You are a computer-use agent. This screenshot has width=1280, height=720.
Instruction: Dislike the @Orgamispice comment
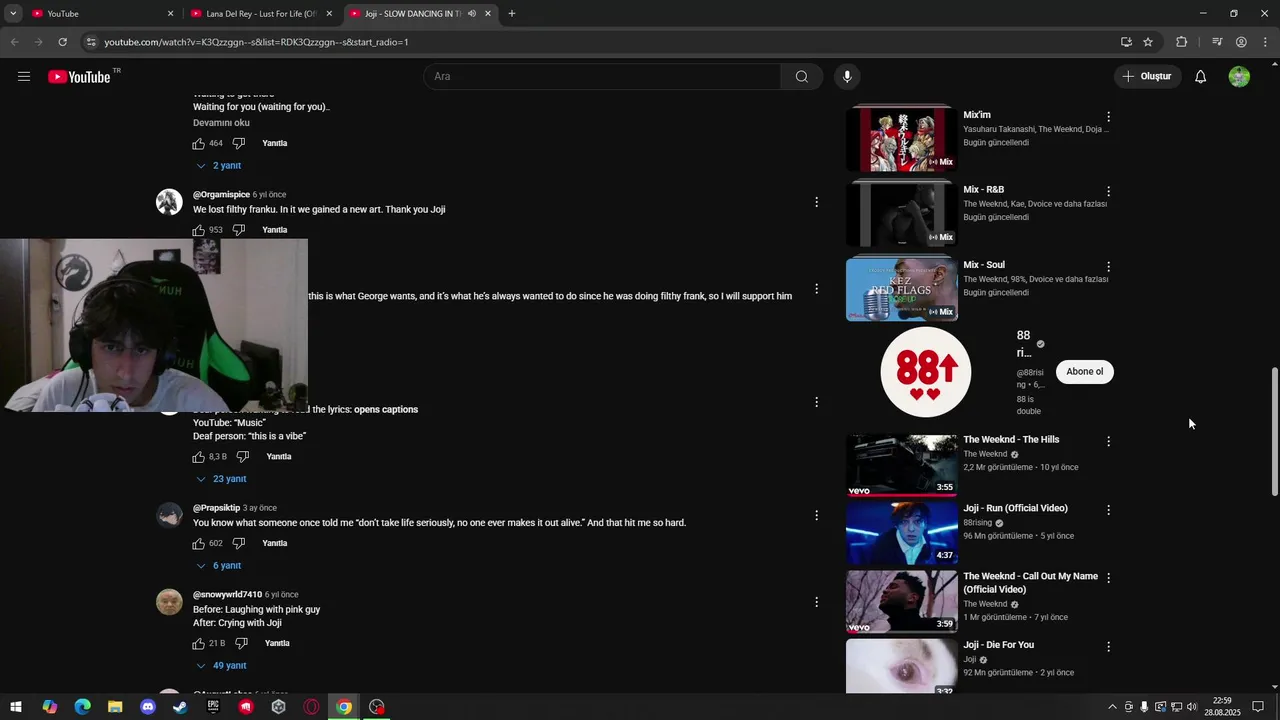click(x=238, y=230)
